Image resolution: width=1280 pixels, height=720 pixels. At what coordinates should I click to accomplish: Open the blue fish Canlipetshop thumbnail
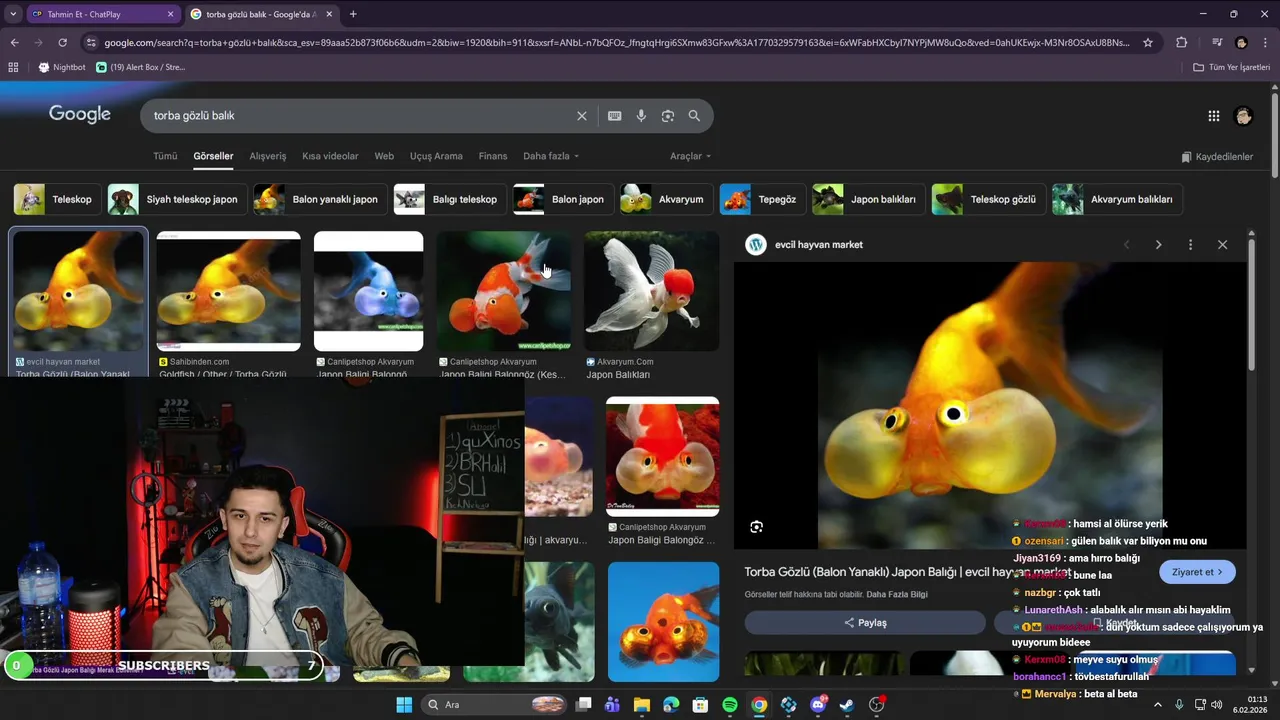(x=369, y=291)
